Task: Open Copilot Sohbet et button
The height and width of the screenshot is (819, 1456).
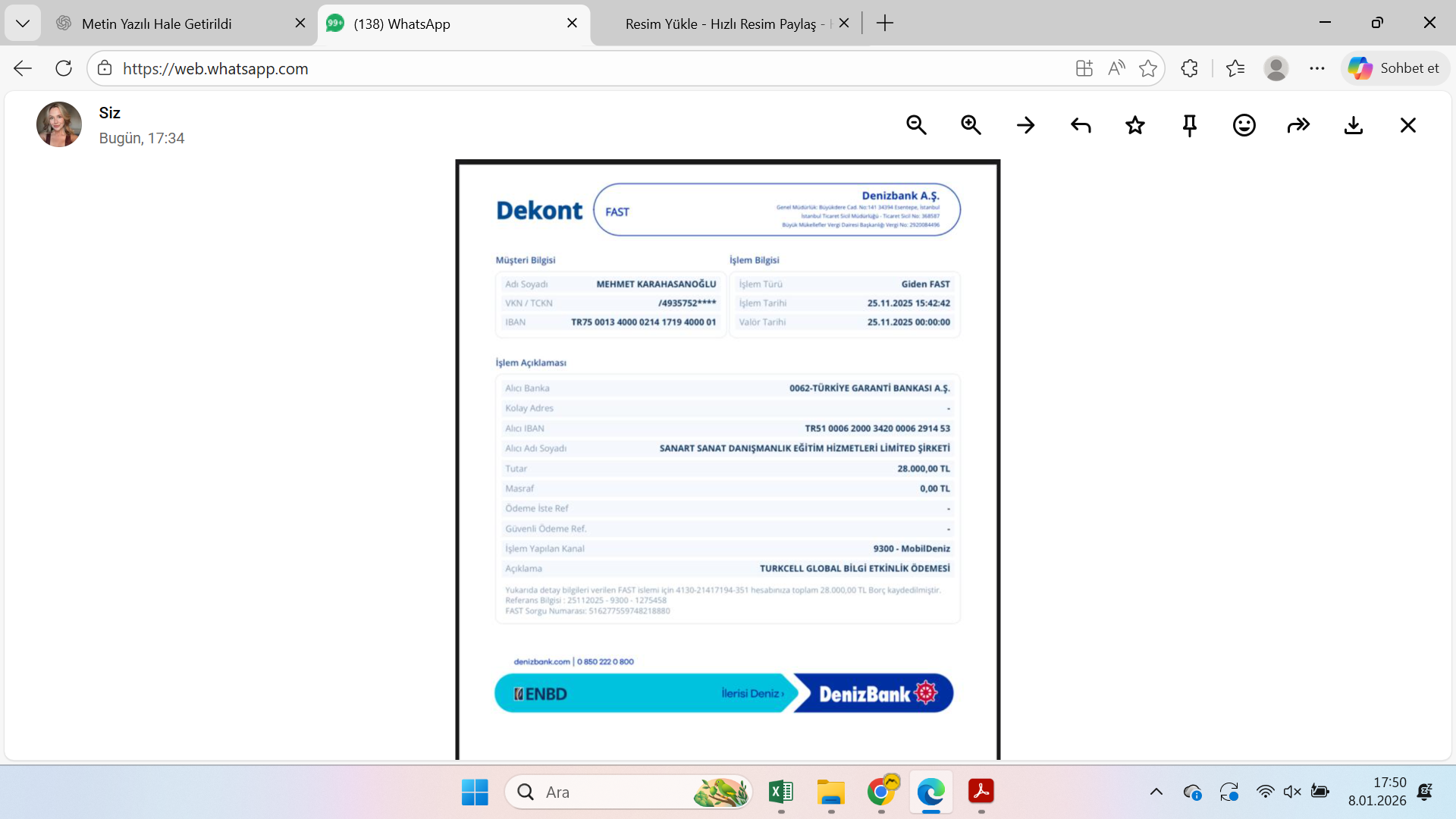Action: tap(1395, 68)
